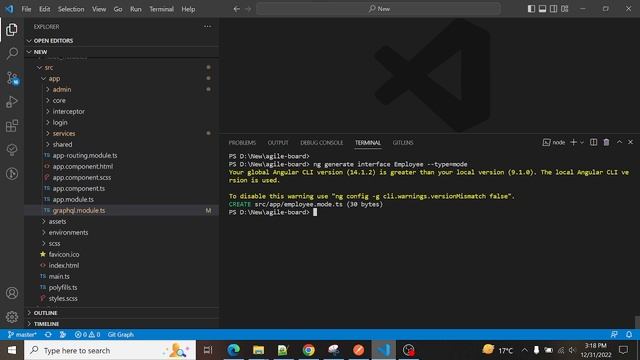Create a new terminal with plus icon
This screenshot has height=360, width=640.
(573, 142)
